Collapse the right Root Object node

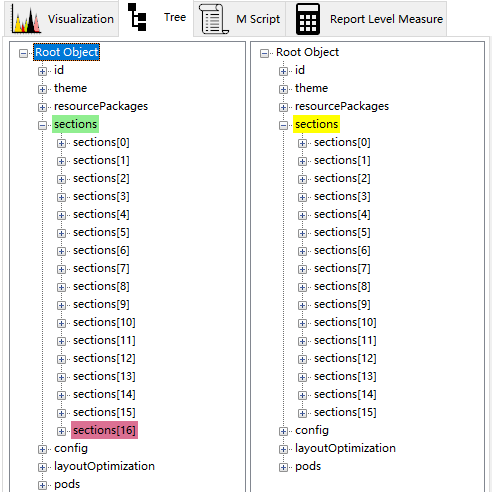pos(264,53)
